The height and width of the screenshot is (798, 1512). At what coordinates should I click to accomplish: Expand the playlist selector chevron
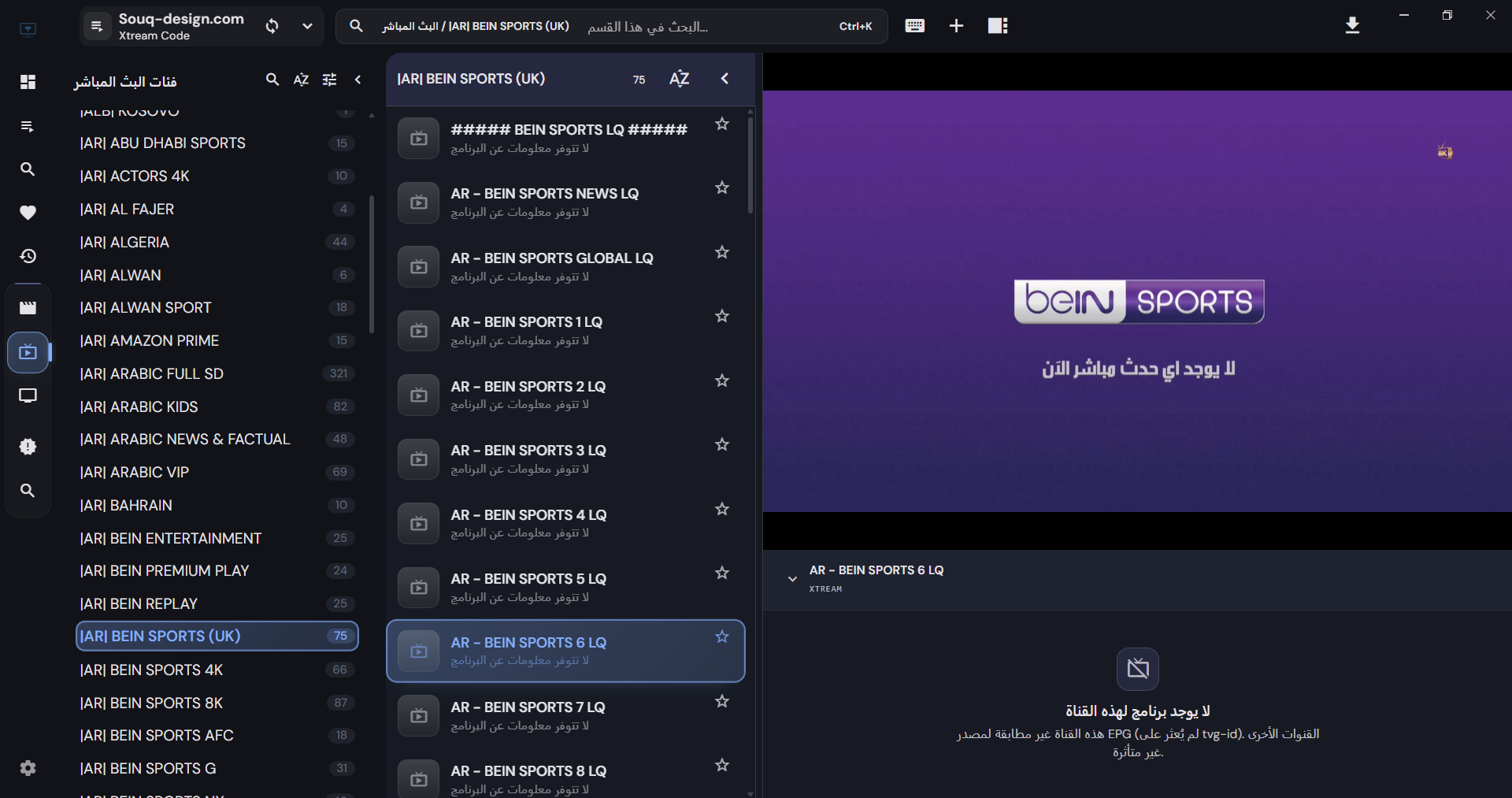click(307, 26)
